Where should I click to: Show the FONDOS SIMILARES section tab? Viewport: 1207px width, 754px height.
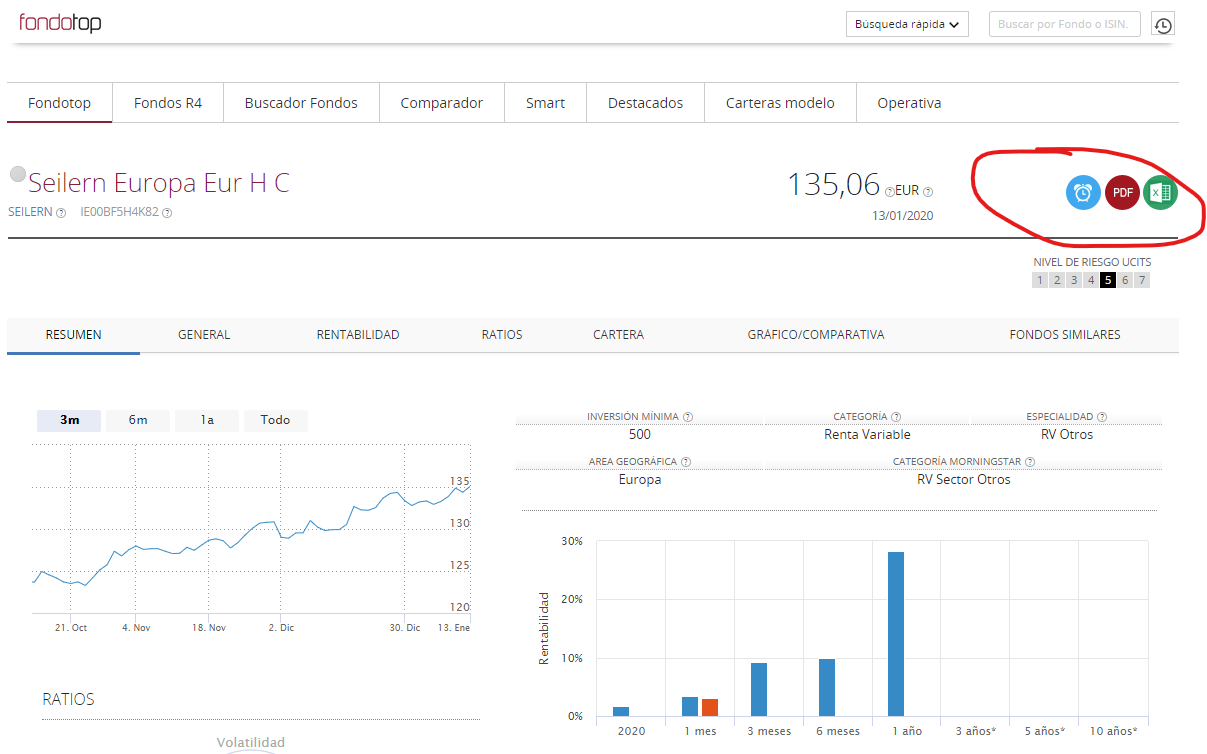(x=1065, y=335)
